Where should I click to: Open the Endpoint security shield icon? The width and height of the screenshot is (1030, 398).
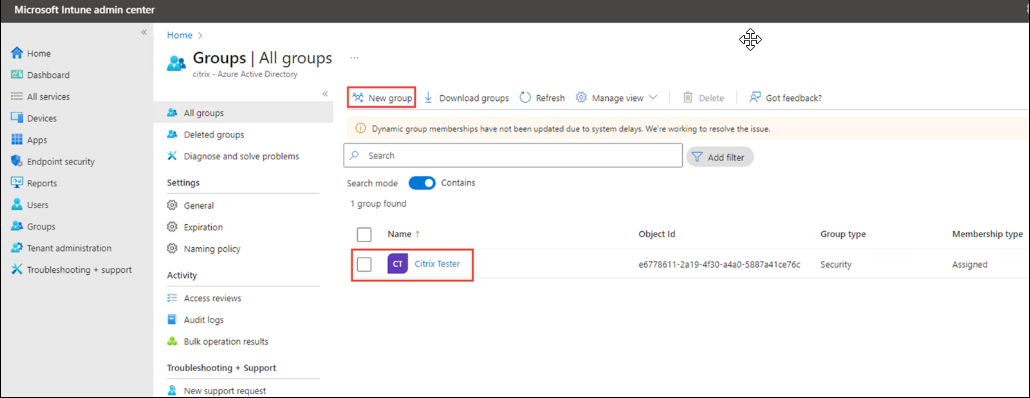[17, 162]
